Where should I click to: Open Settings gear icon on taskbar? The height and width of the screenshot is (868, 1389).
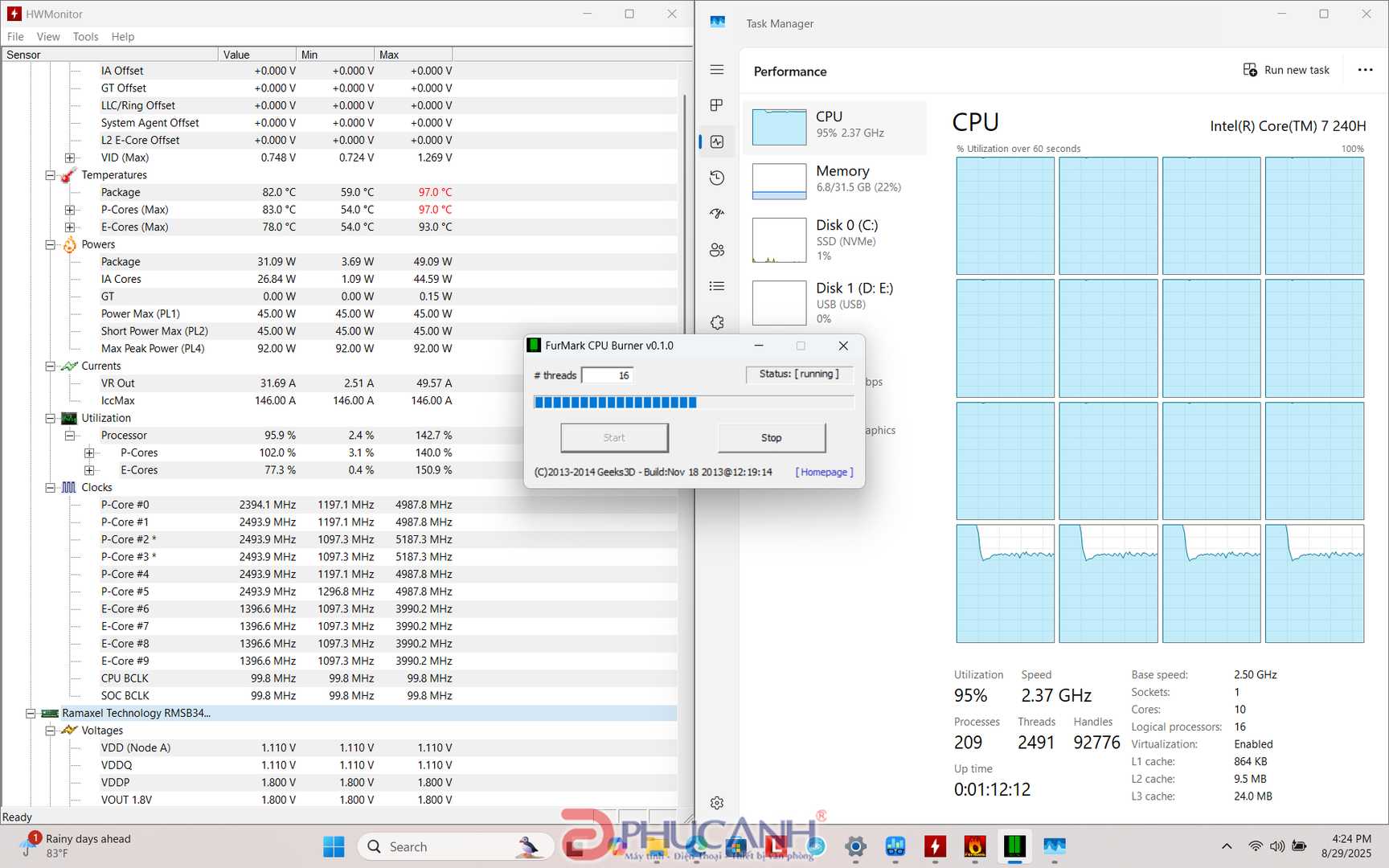click(855, 846)
